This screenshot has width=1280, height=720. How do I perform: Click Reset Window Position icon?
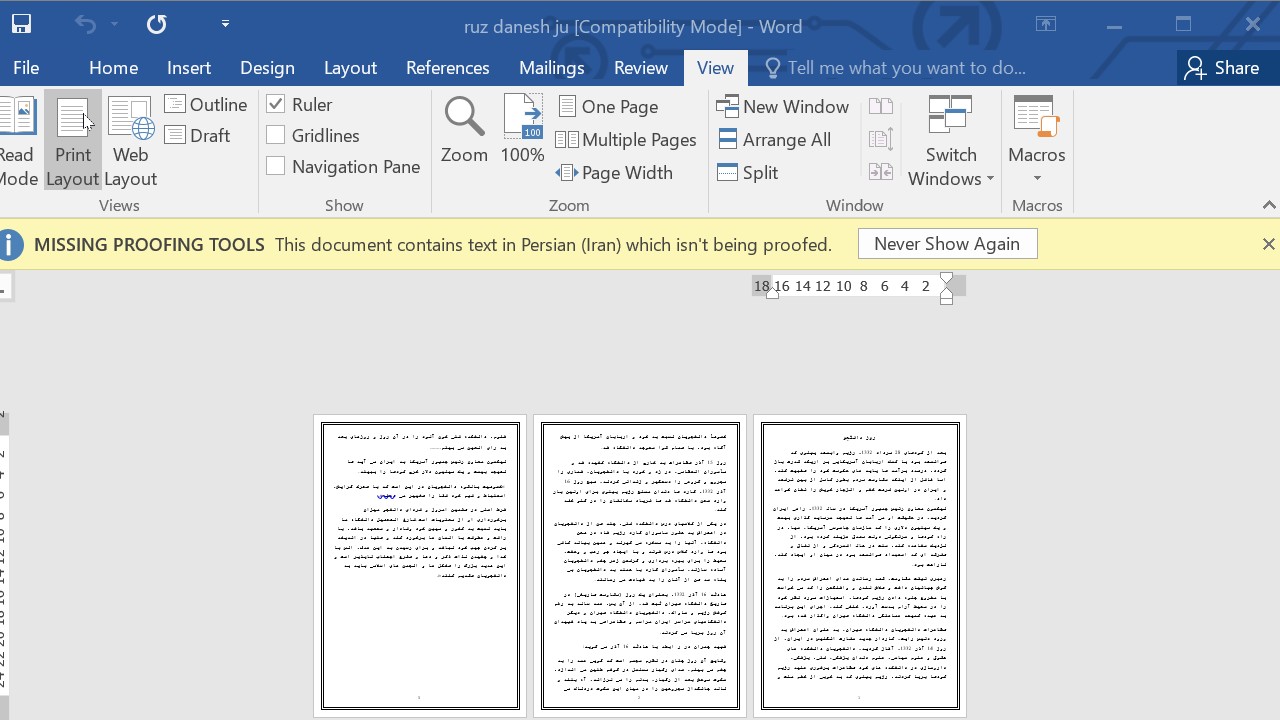pyautogui.click(x=881, y=173)
